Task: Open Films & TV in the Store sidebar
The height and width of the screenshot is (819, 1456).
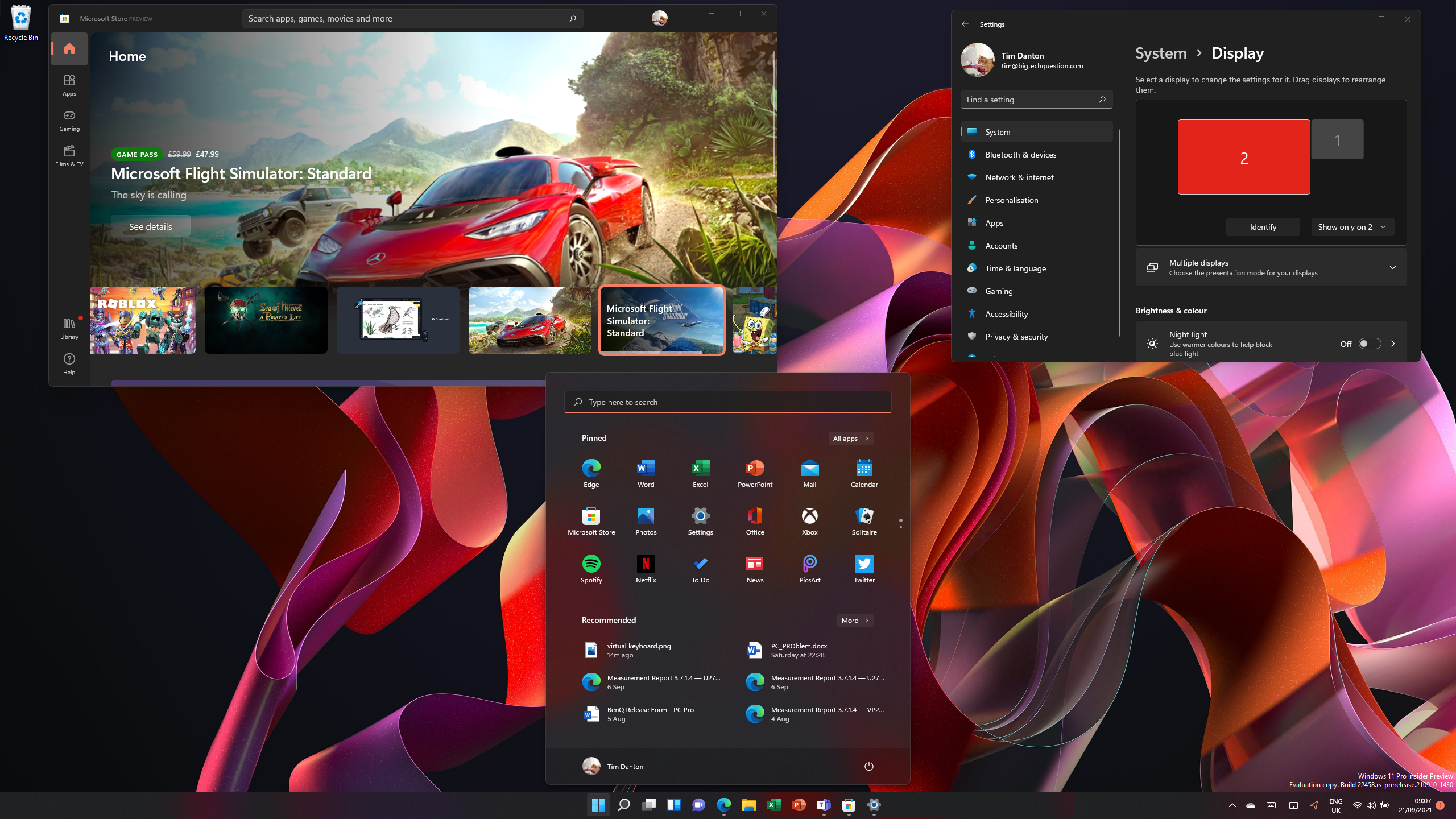Action: coord(69,155)
